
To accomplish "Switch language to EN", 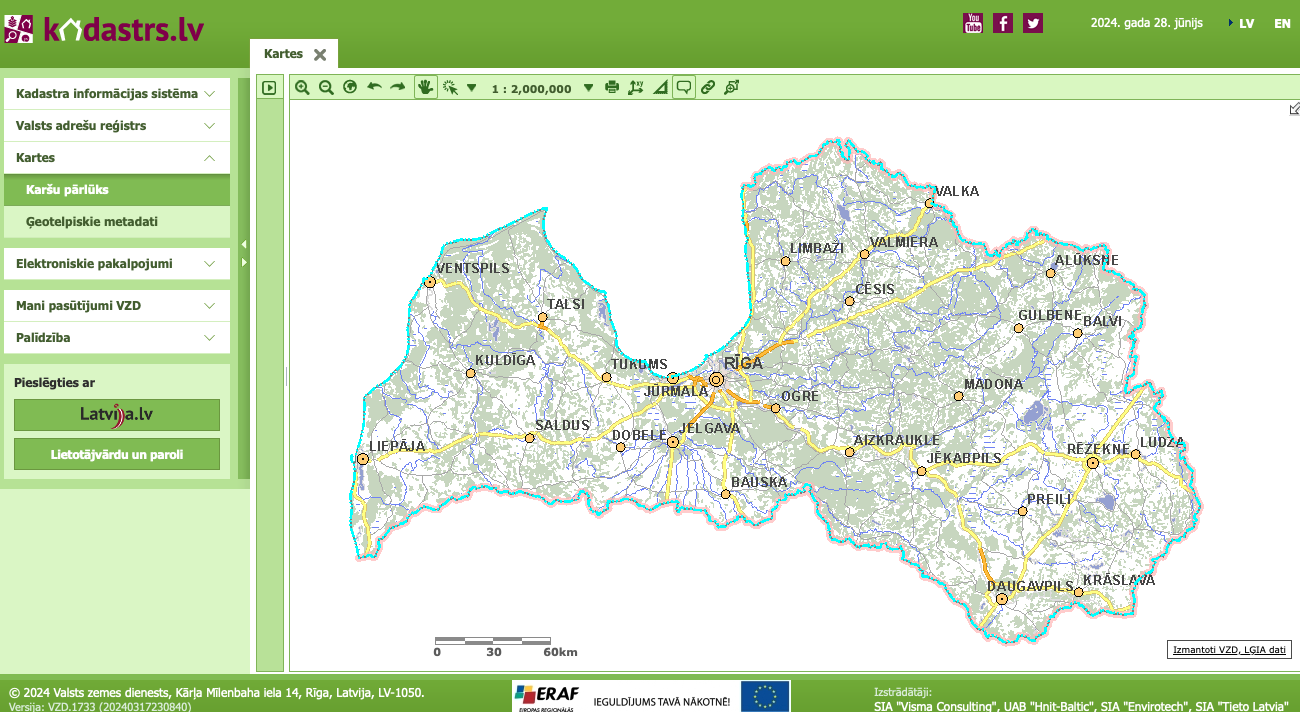I will click(1282, 23).
